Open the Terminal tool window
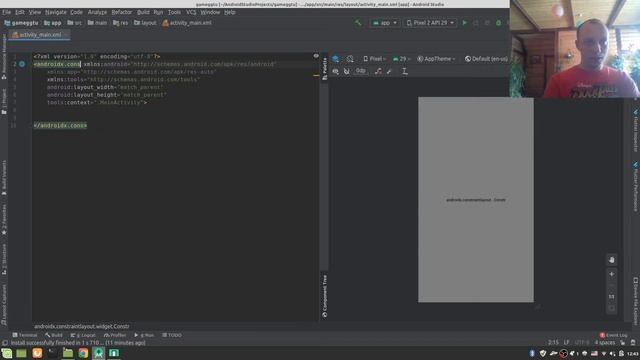 tap(25, 335)
